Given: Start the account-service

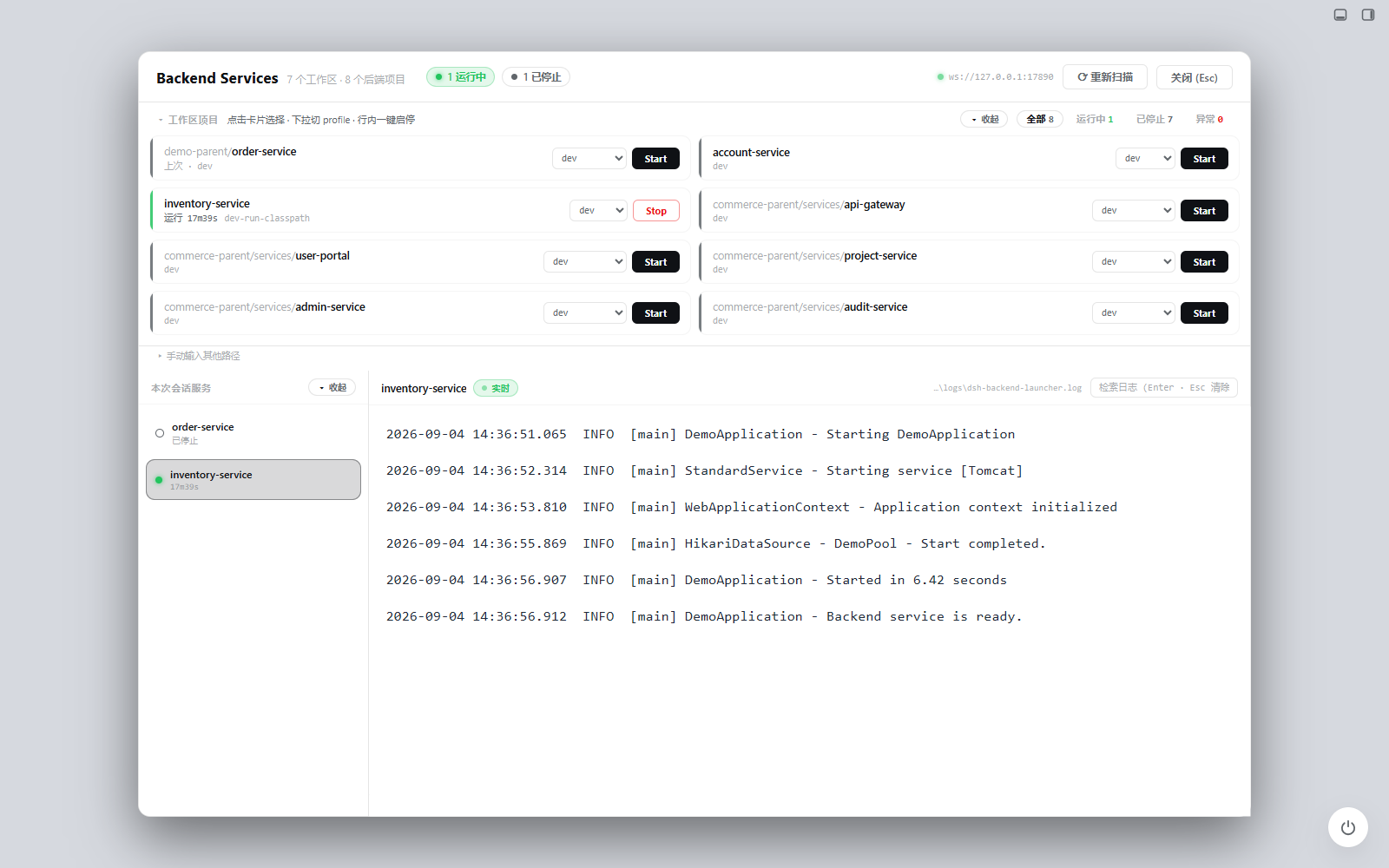Looking at the screenshot, I should coord(1204,159).
